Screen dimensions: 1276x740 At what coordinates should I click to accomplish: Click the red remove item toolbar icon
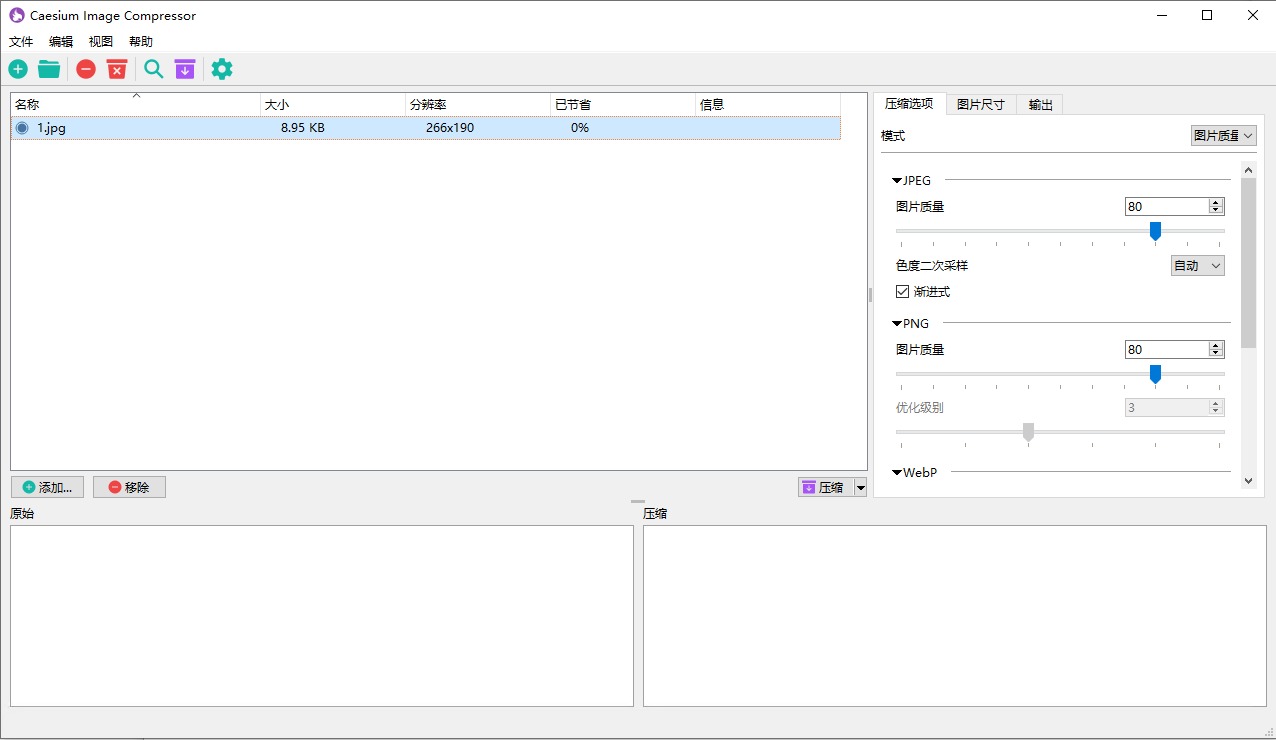86,69
